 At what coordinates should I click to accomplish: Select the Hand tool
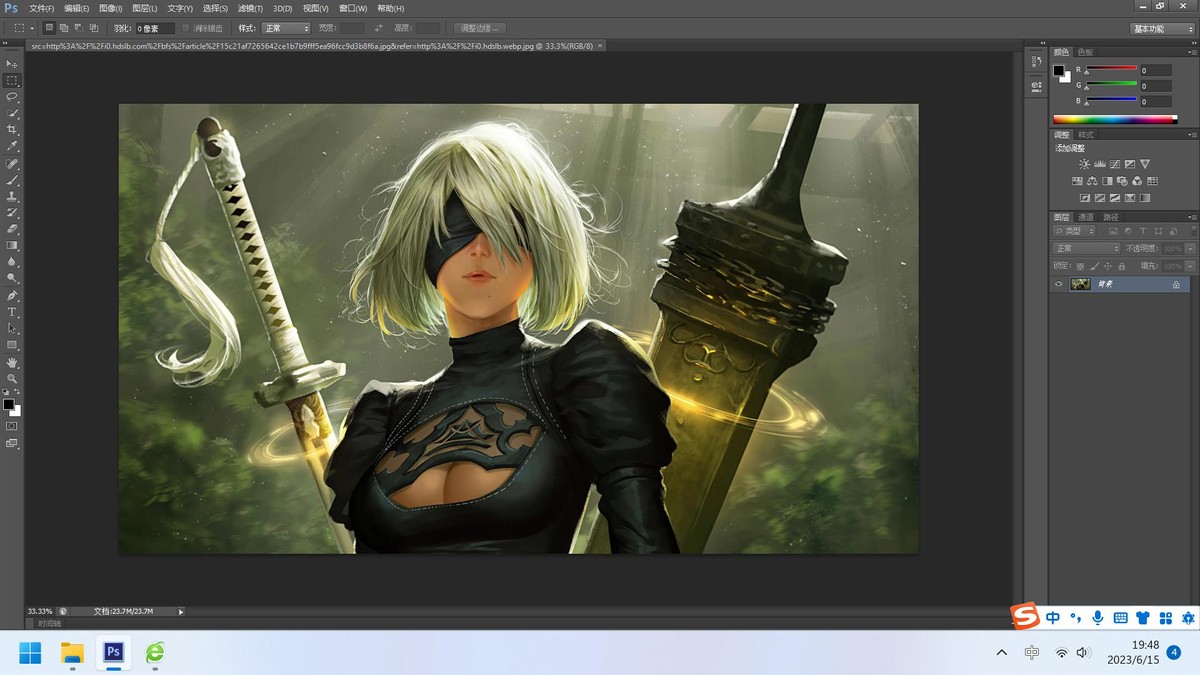(x=12, y=362)
